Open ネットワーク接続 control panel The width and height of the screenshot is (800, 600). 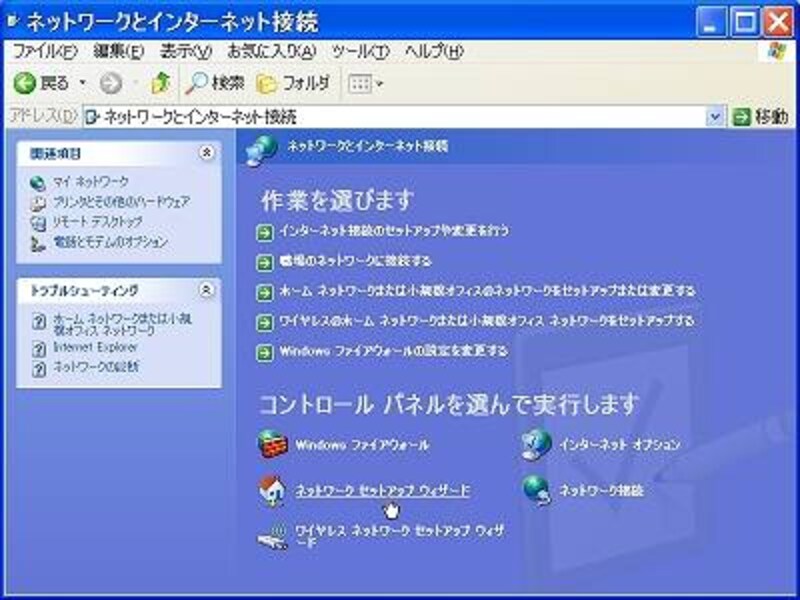602,490
